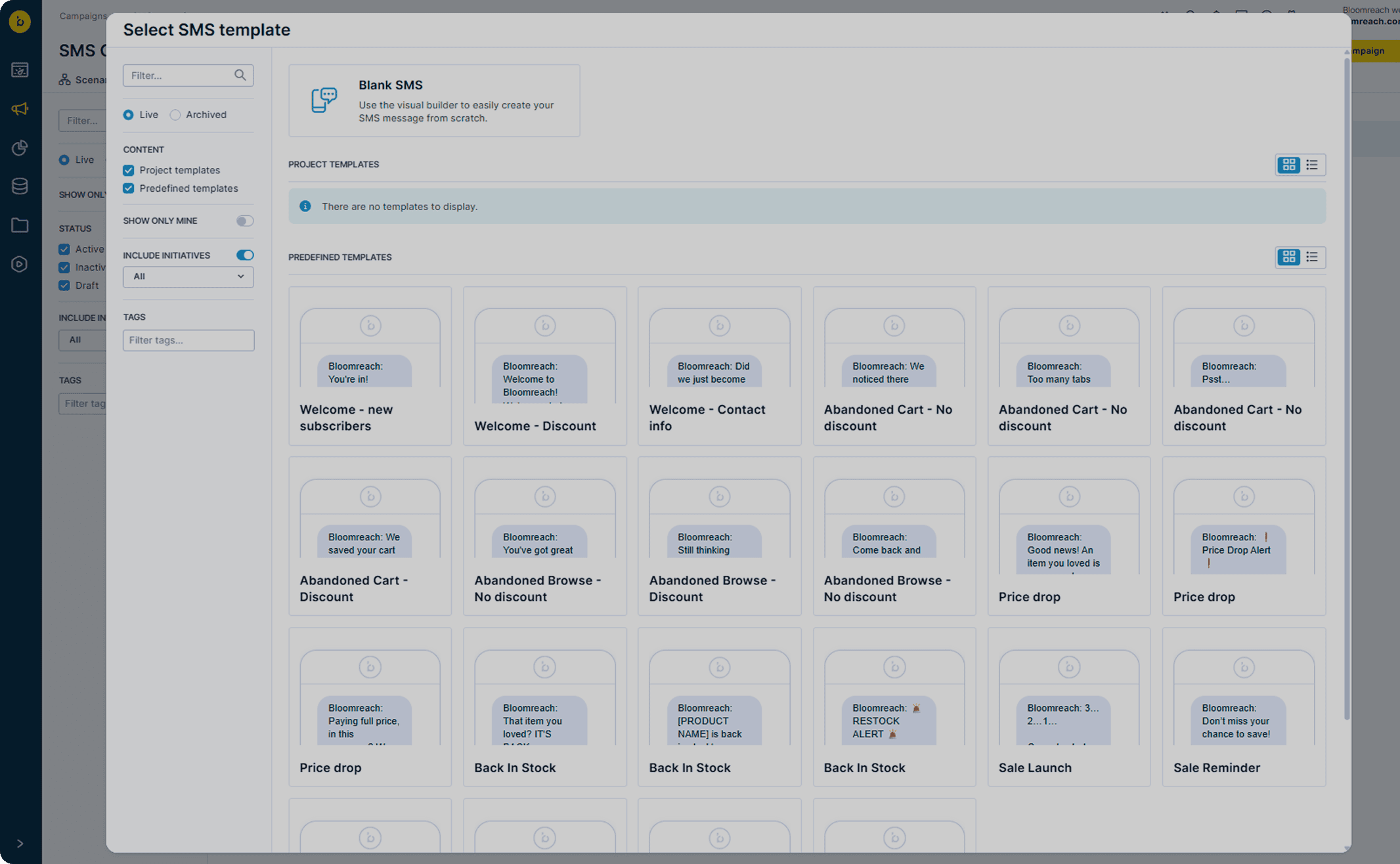Uncheck Project templates checkbox
The height and width of the screenshot is (864, 1400).
pos(129,170)
